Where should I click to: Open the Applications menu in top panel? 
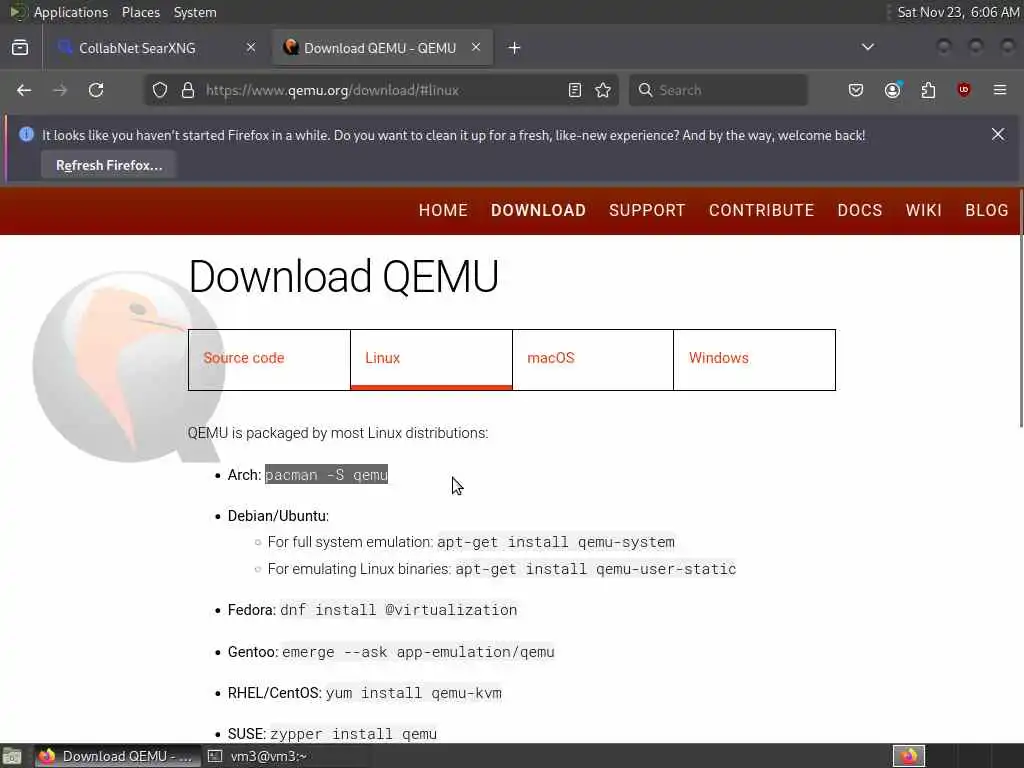point(71,12)
